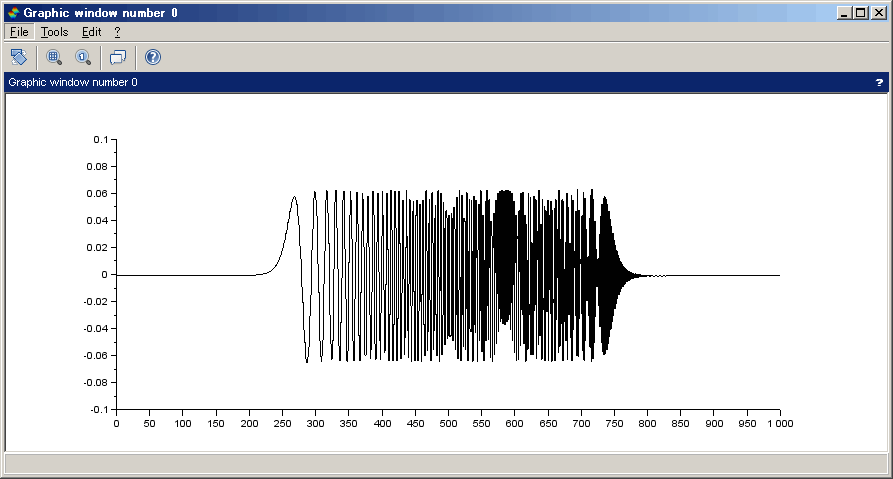Click y-axis label 0.1

tap(101, 140)
